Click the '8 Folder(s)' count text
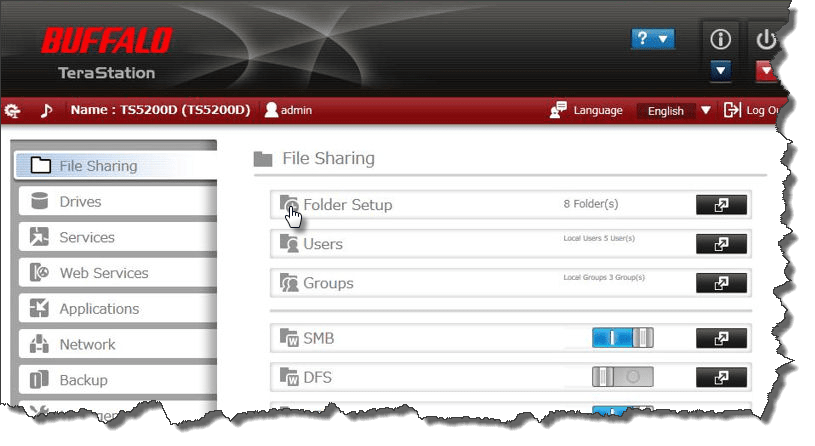 (x=591, y=204)
